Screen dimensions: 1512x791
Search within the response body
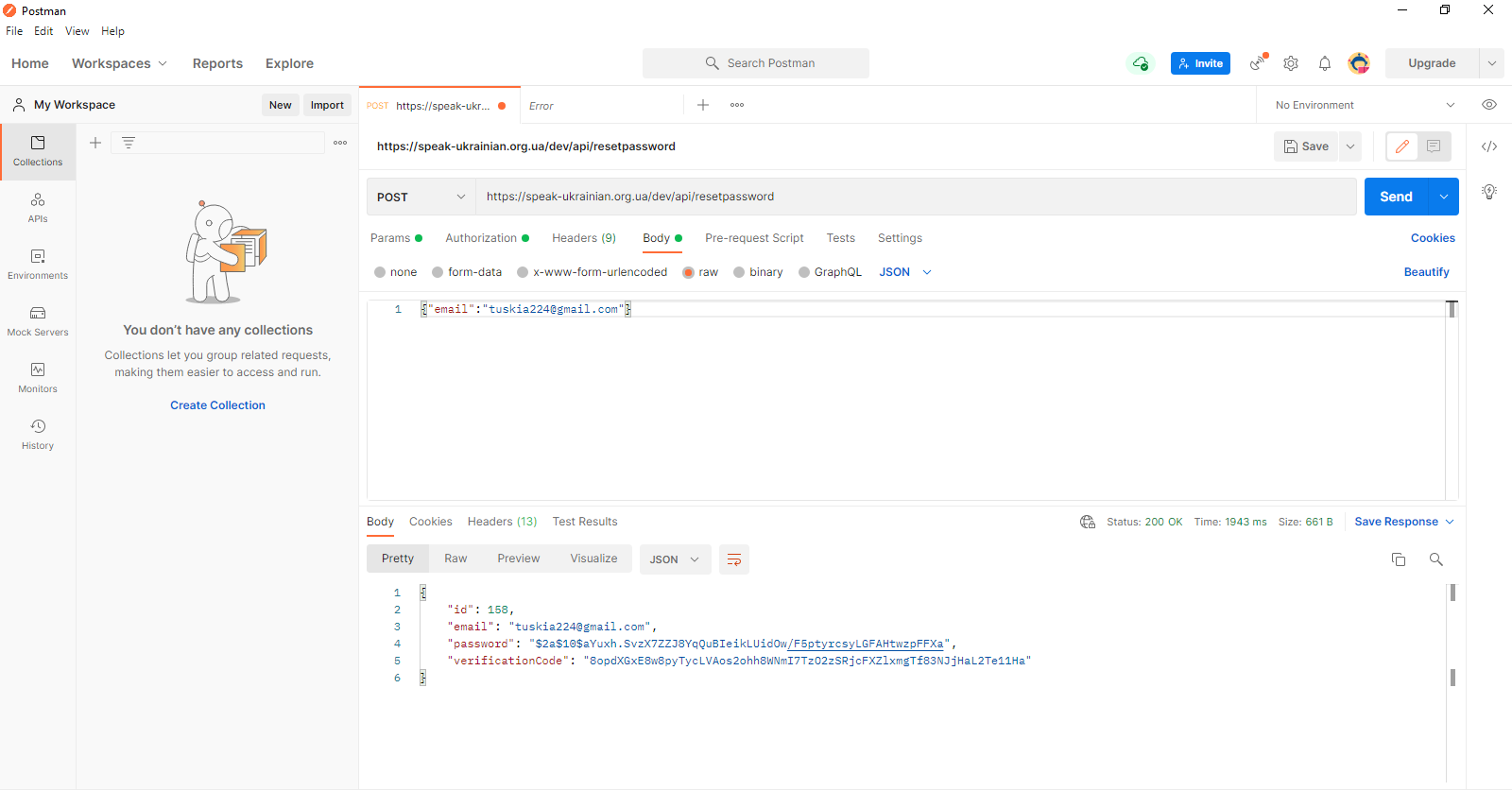(1436, 559)
